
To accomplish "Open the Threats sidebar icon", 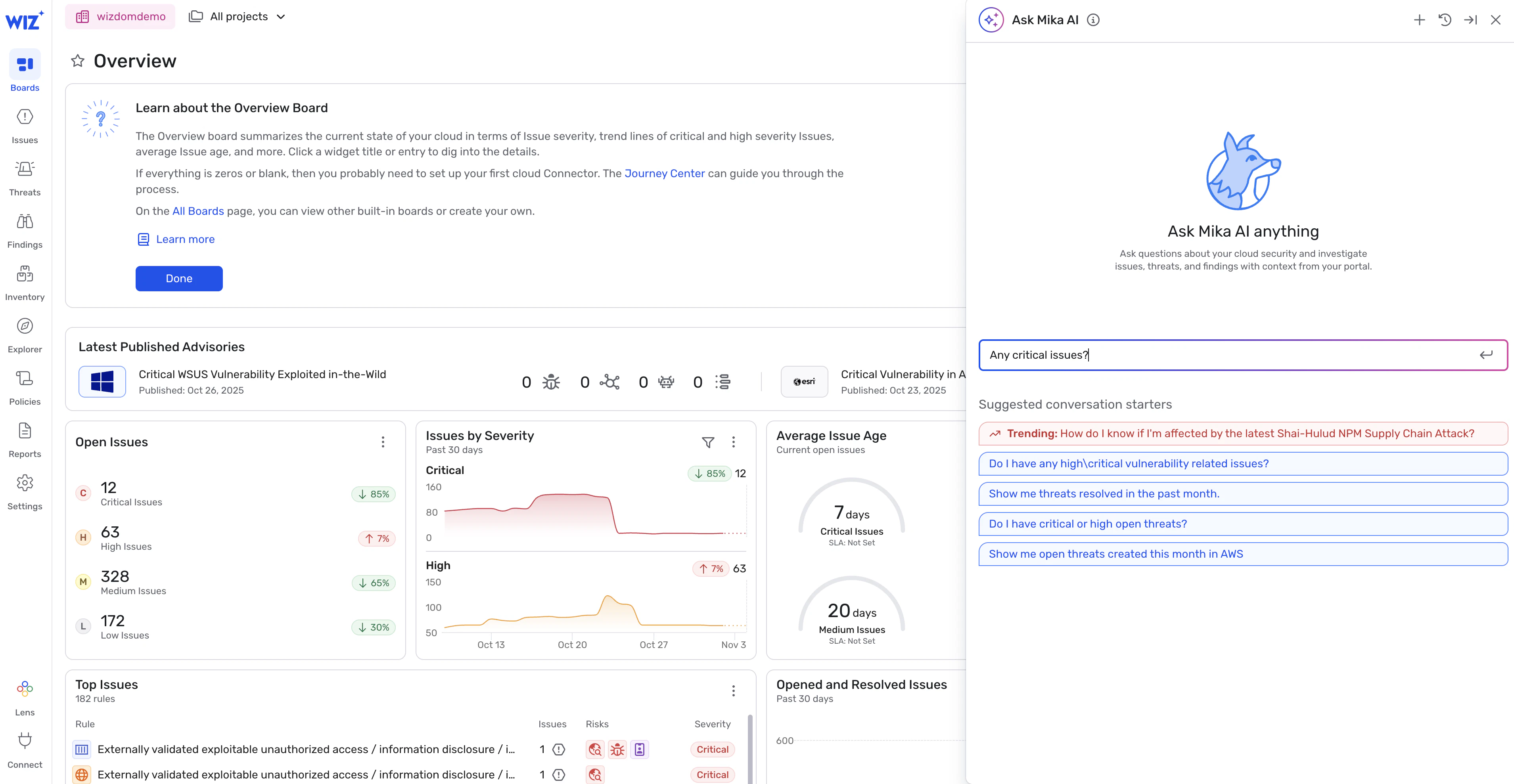I will click(25, 170).
